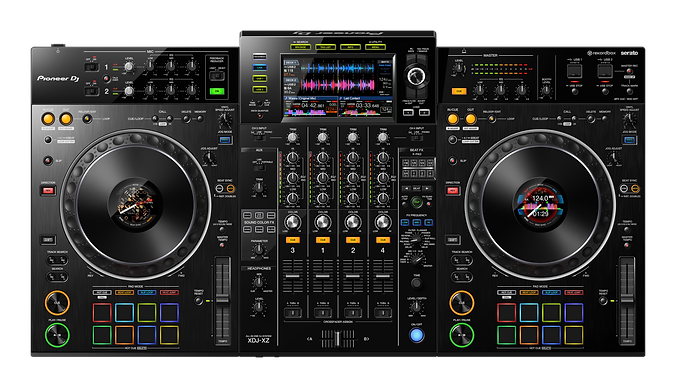Tap the right deck LOOP OUT button
This screenshot has width=676, height=388.
click(471, 118)
